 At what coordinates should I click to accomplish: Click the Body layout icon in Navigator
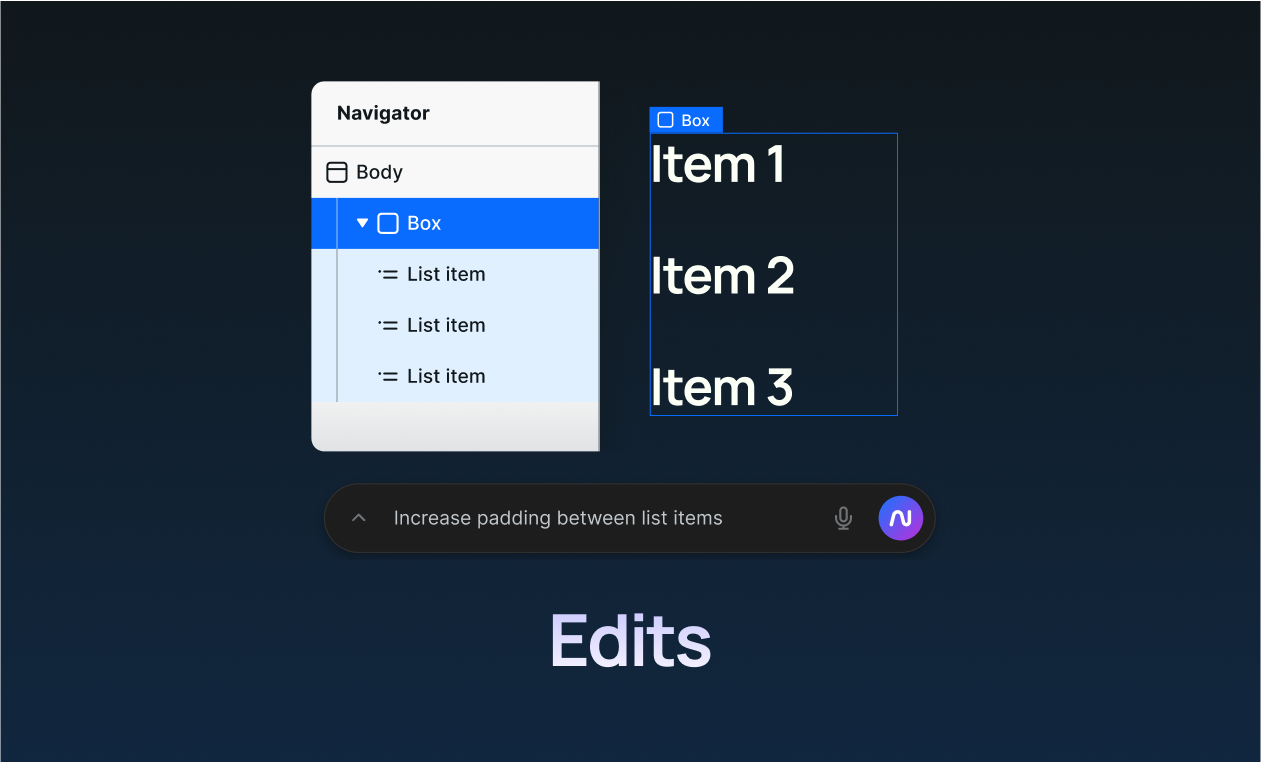click(337, 172)
